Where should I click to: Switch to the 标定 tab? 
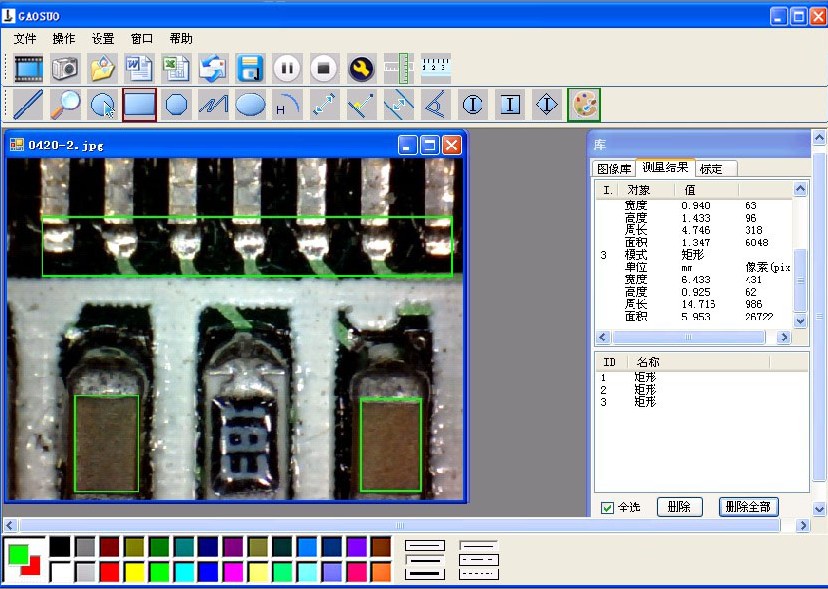click(x=711, y=169)
